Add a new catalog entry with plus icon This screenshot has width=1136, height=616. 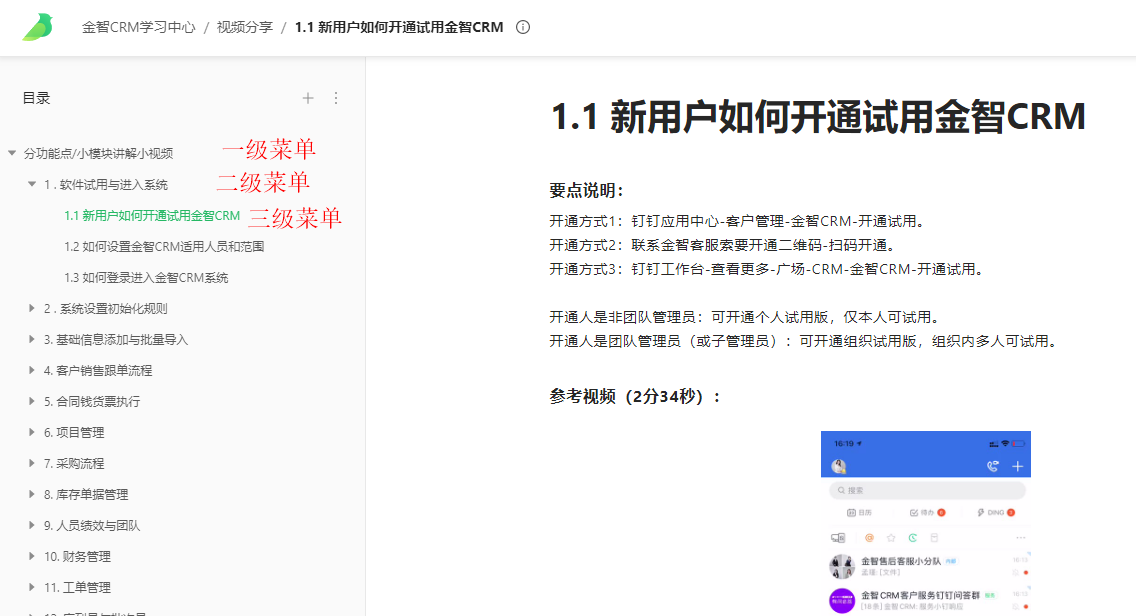(308, 98)
